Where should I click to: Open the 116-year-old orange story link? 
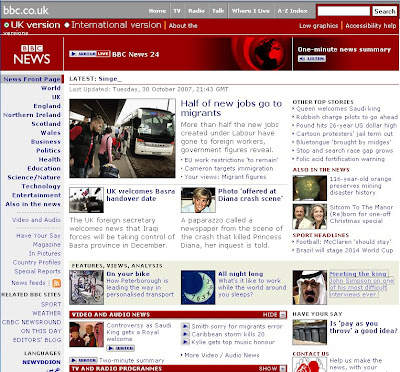[x=360, y=186]
